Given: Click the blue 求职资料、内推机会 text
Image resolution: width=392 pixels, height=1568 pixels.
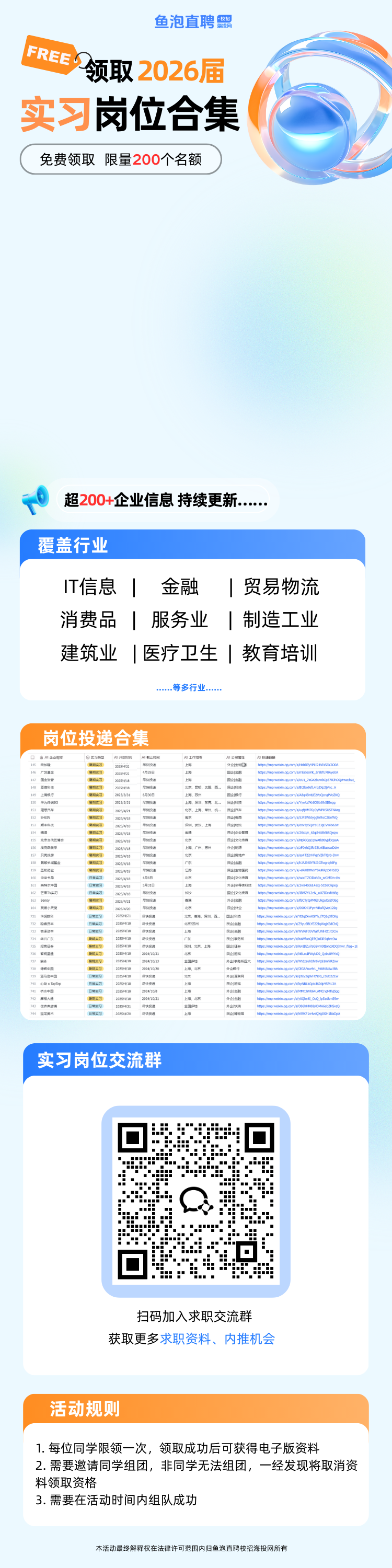Looking at the screenshot, I should click(217, 1339).
